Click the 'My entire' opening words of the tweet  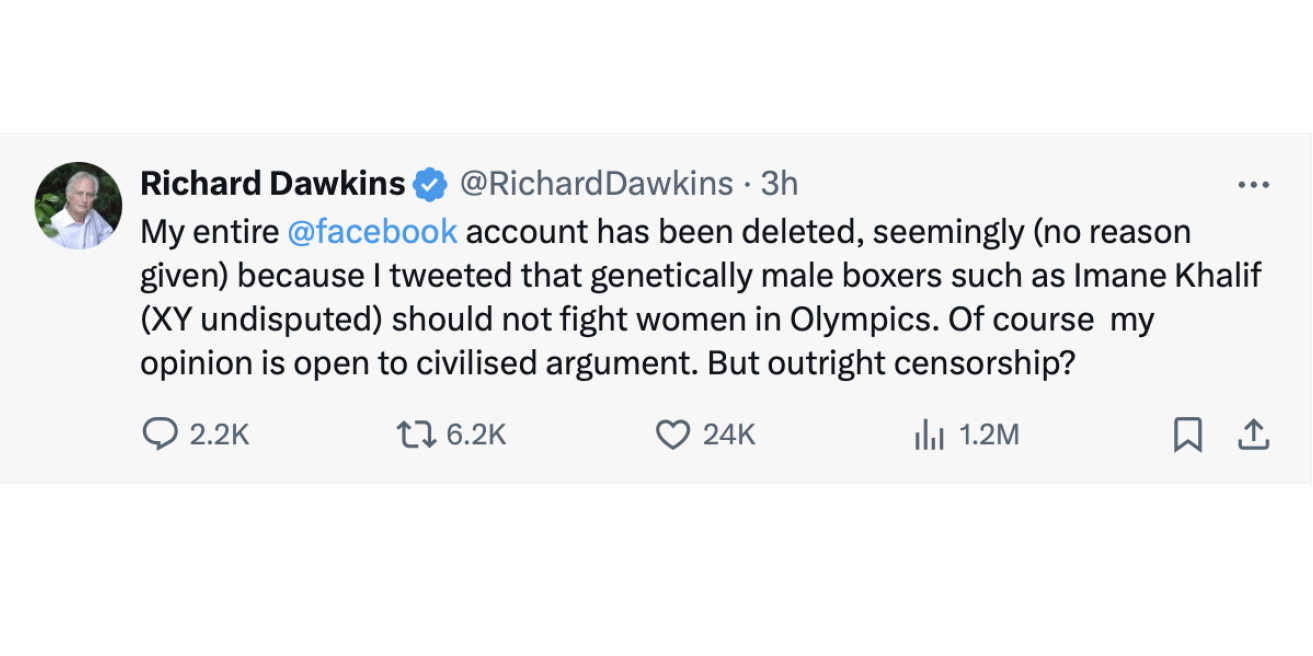click(209, 232)
